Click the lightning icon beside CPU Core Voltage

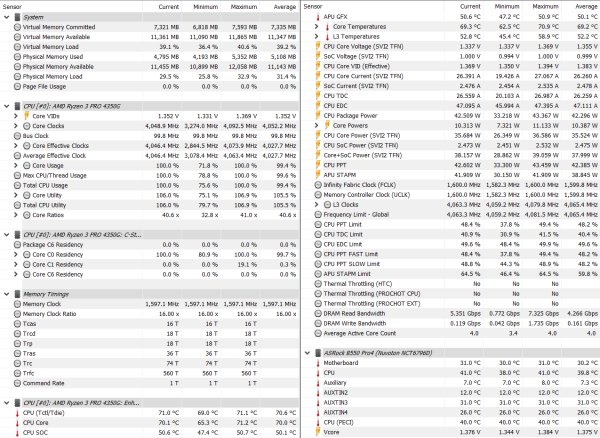318,46
